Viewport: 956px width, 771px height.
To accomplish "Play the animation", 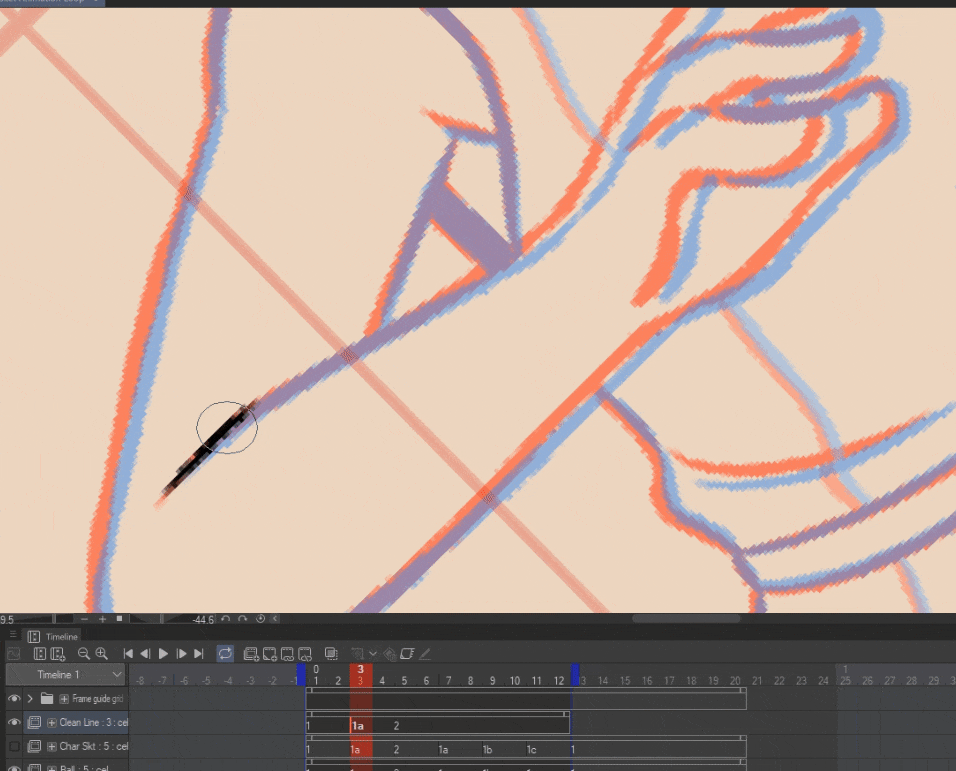I will 163,654.
